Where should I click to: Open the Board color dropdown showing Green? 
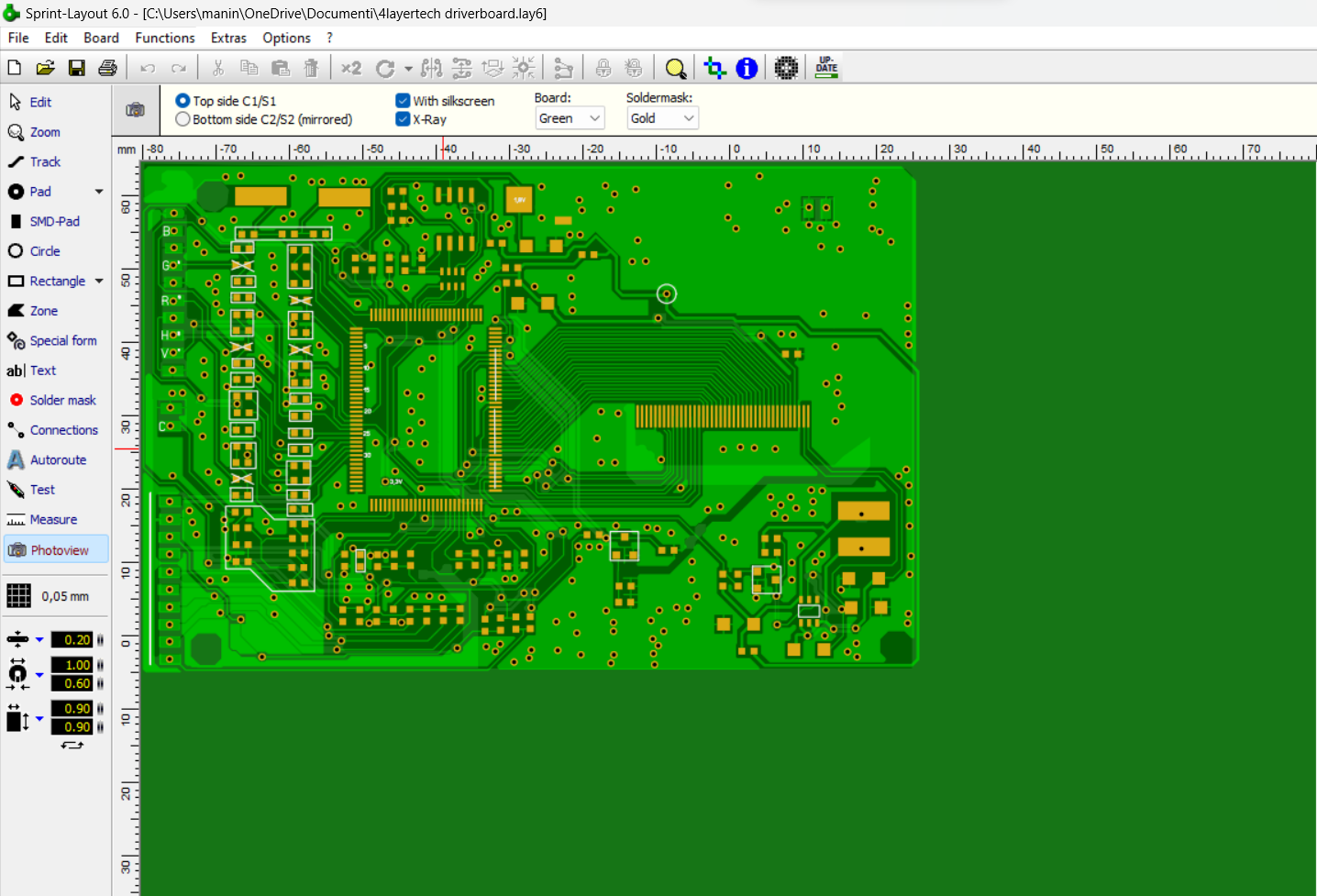570,118
